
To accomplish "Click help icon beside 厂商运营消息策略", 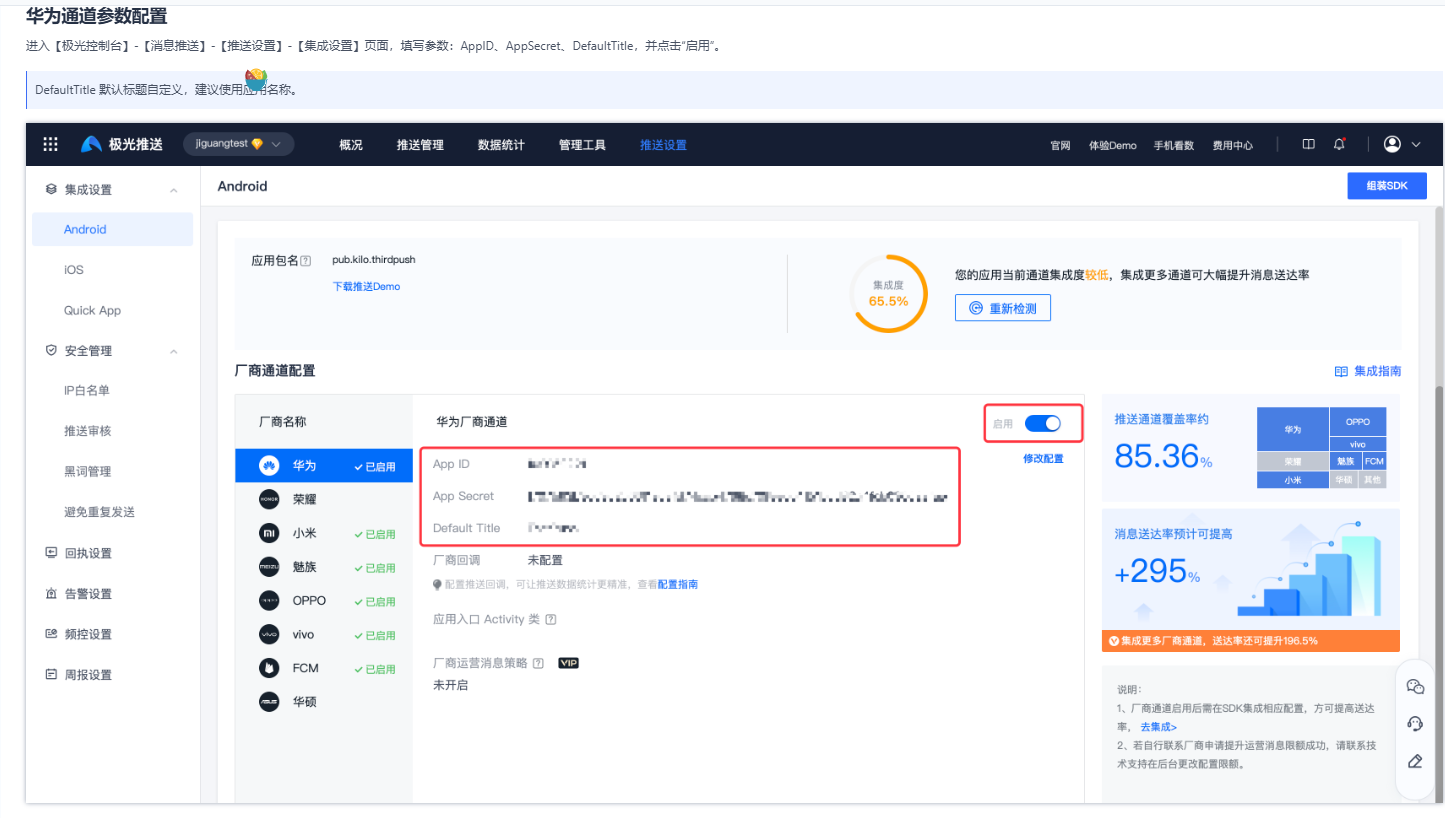I will point(538,663).
